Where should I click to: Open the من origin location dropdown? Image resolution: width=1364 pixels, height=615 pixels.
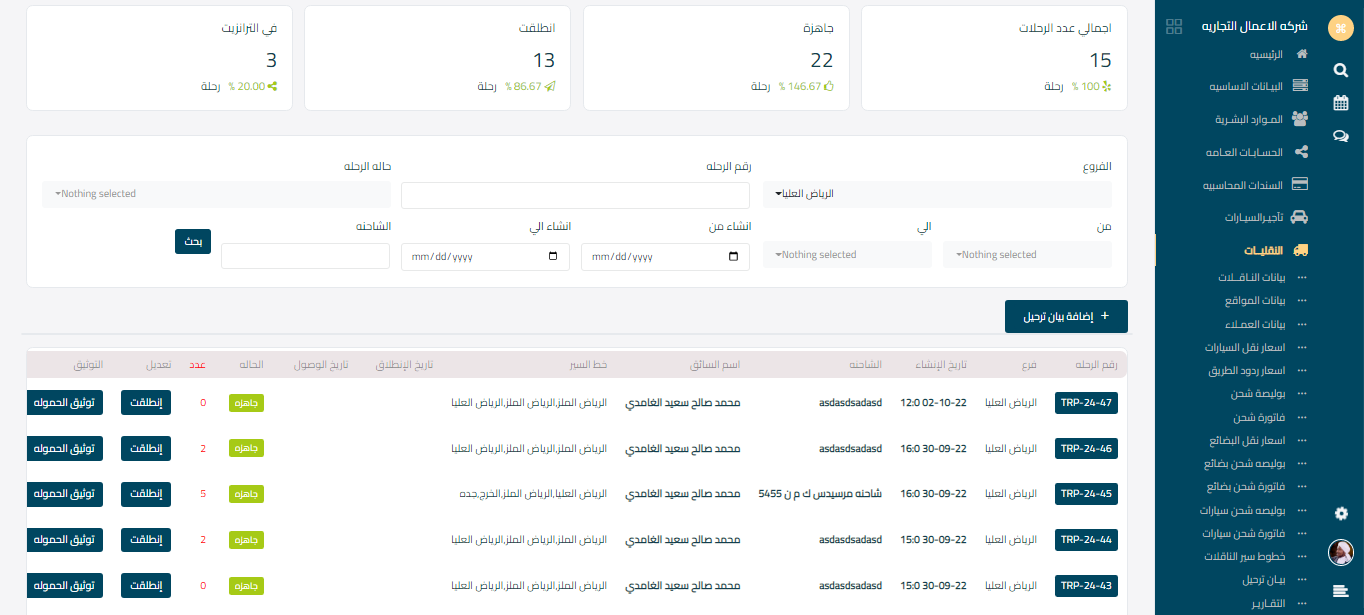point(1027,255)
